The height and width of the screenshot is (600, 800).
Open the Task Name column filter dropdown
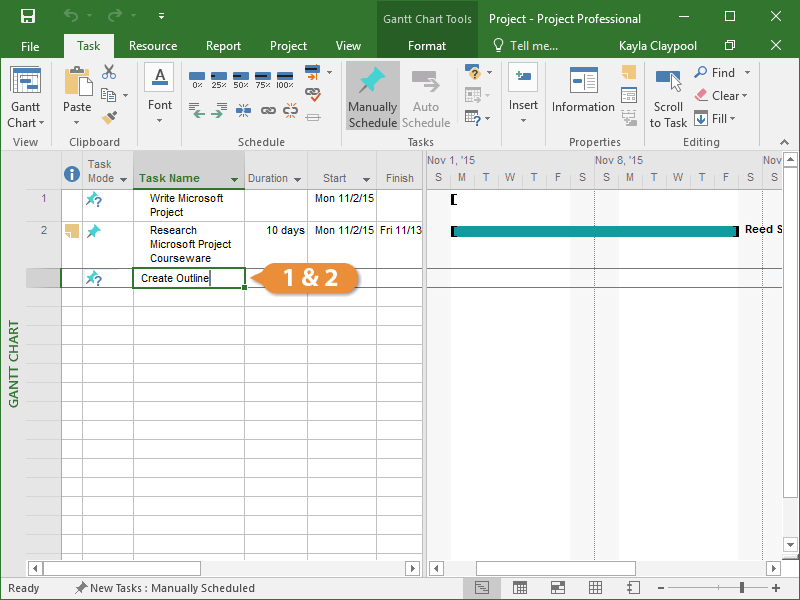pos(235,179)
